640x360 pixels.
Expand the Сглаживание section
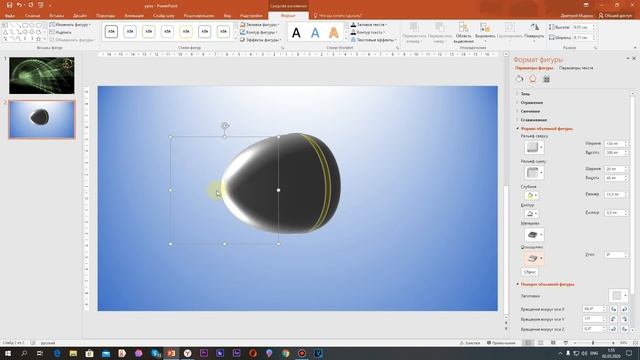(533, 120)
